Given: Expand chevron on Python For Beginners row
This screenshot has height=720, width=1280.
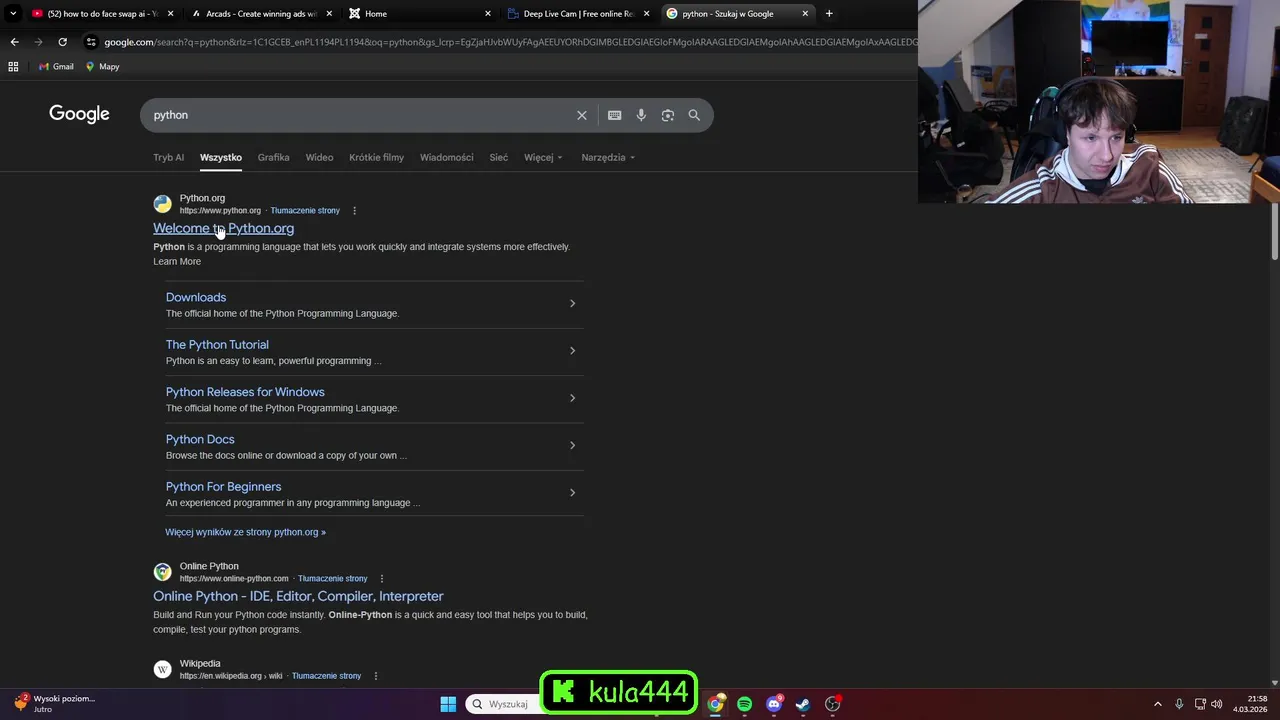Looking at the screenshot, I should coord(572,492).
